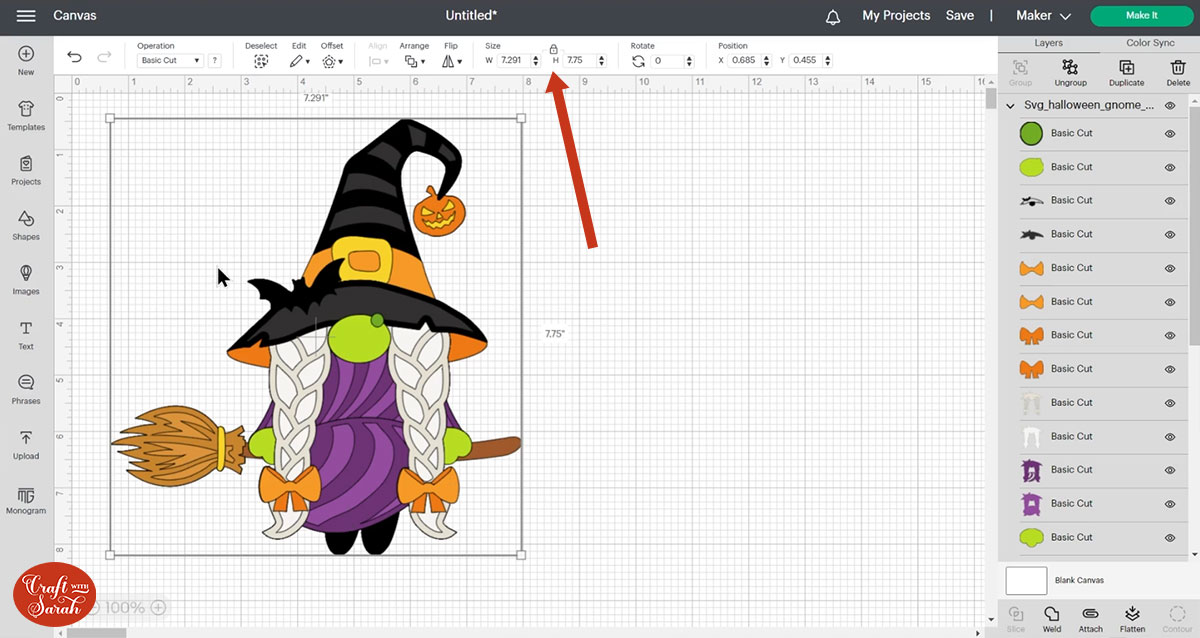Select the Shapes tool

tap(26, 225)
